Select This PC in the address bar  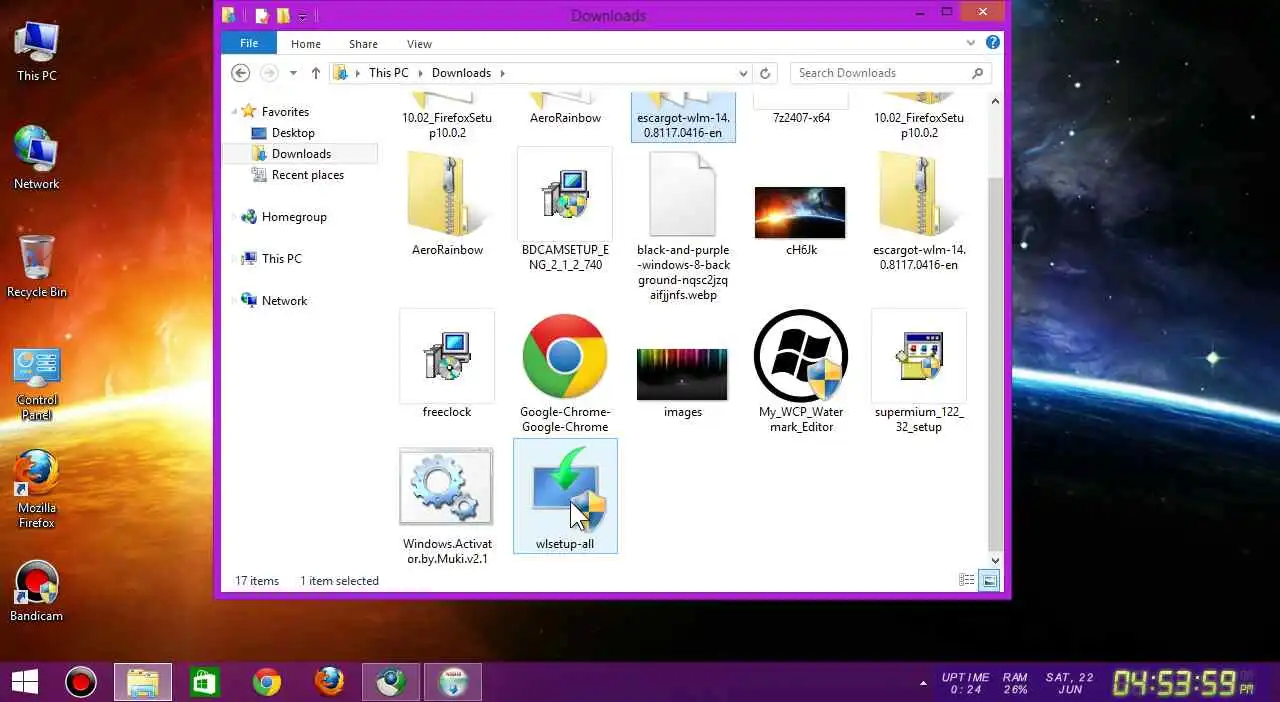click(x=388, y=73)
